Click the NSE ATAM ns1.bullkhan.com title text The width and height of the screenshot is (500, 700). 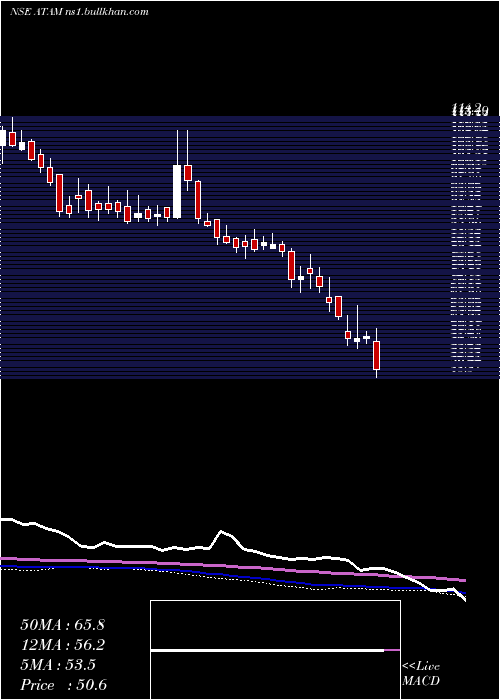(79, 12)
